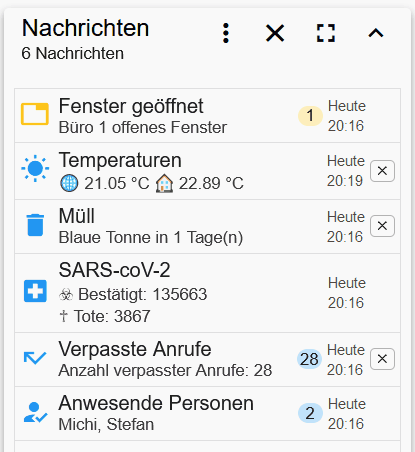
Task: Select the Anwesende Personen message
Action: [x=207, y=413]
